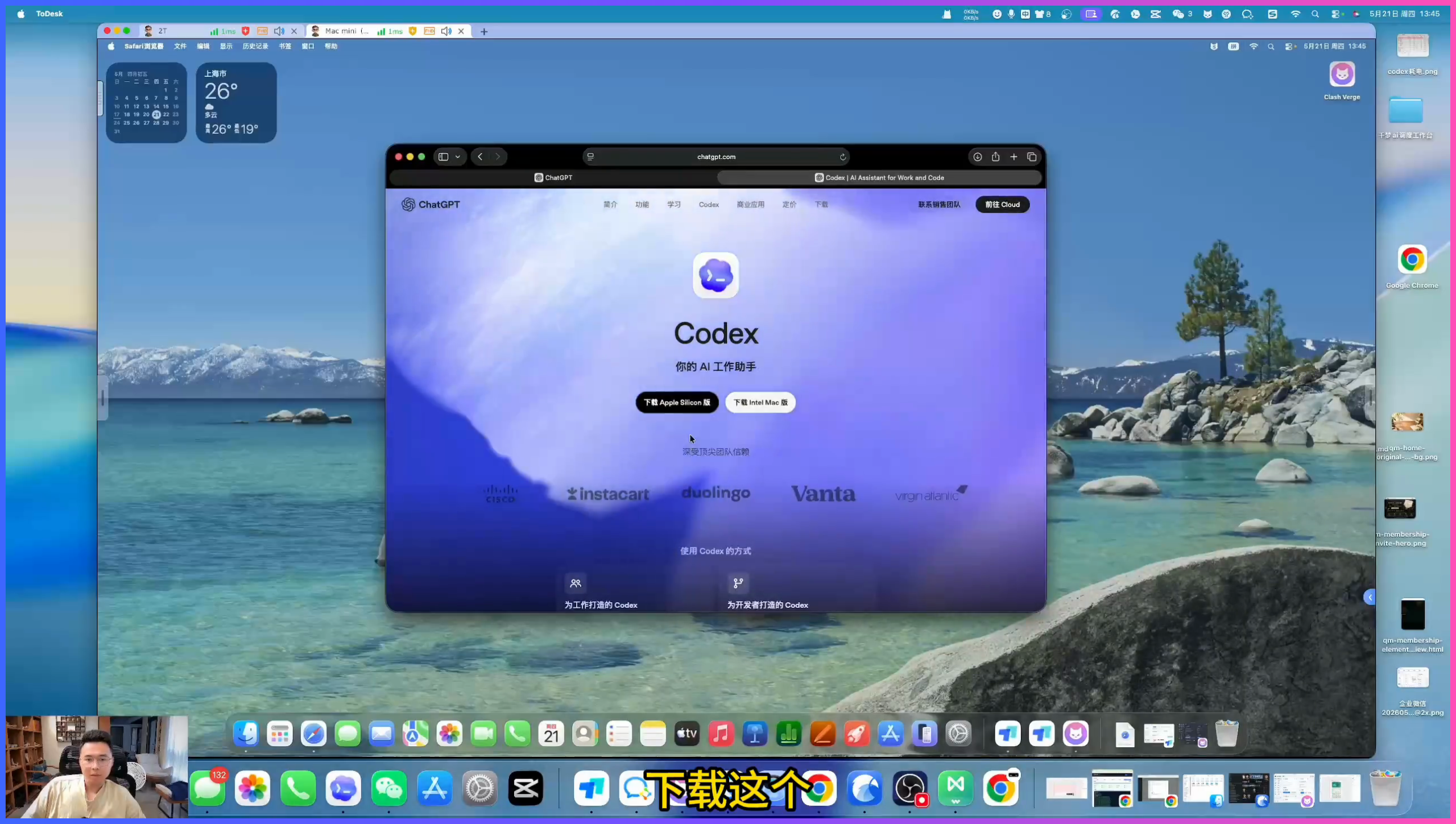Open Launchpad in the remote Dock
Image resolution: width=1456 pixels, height=824 pixels.
point(280,734)
